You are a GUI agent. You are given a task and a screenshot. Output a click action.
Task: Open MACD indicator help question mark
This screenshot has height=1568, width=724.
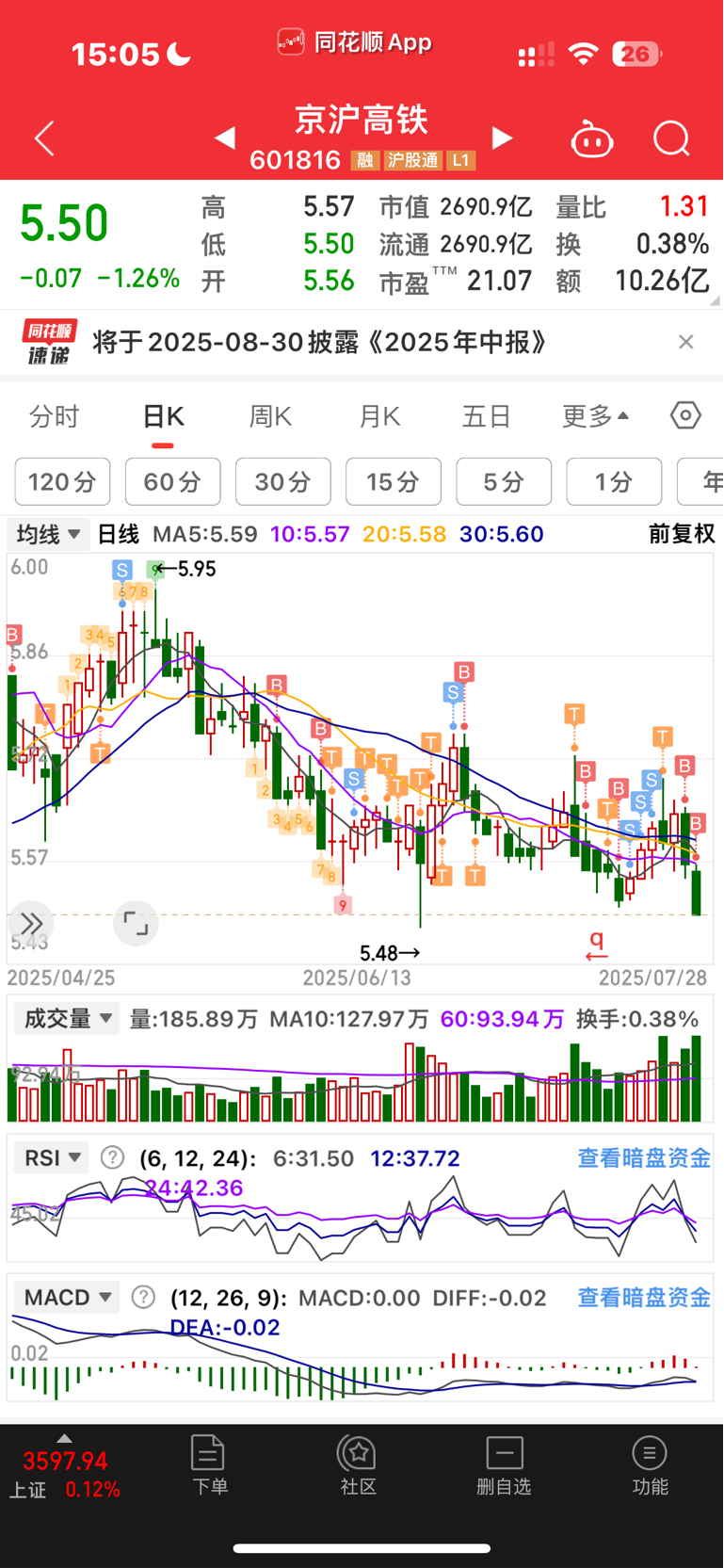pos(143,1297)
